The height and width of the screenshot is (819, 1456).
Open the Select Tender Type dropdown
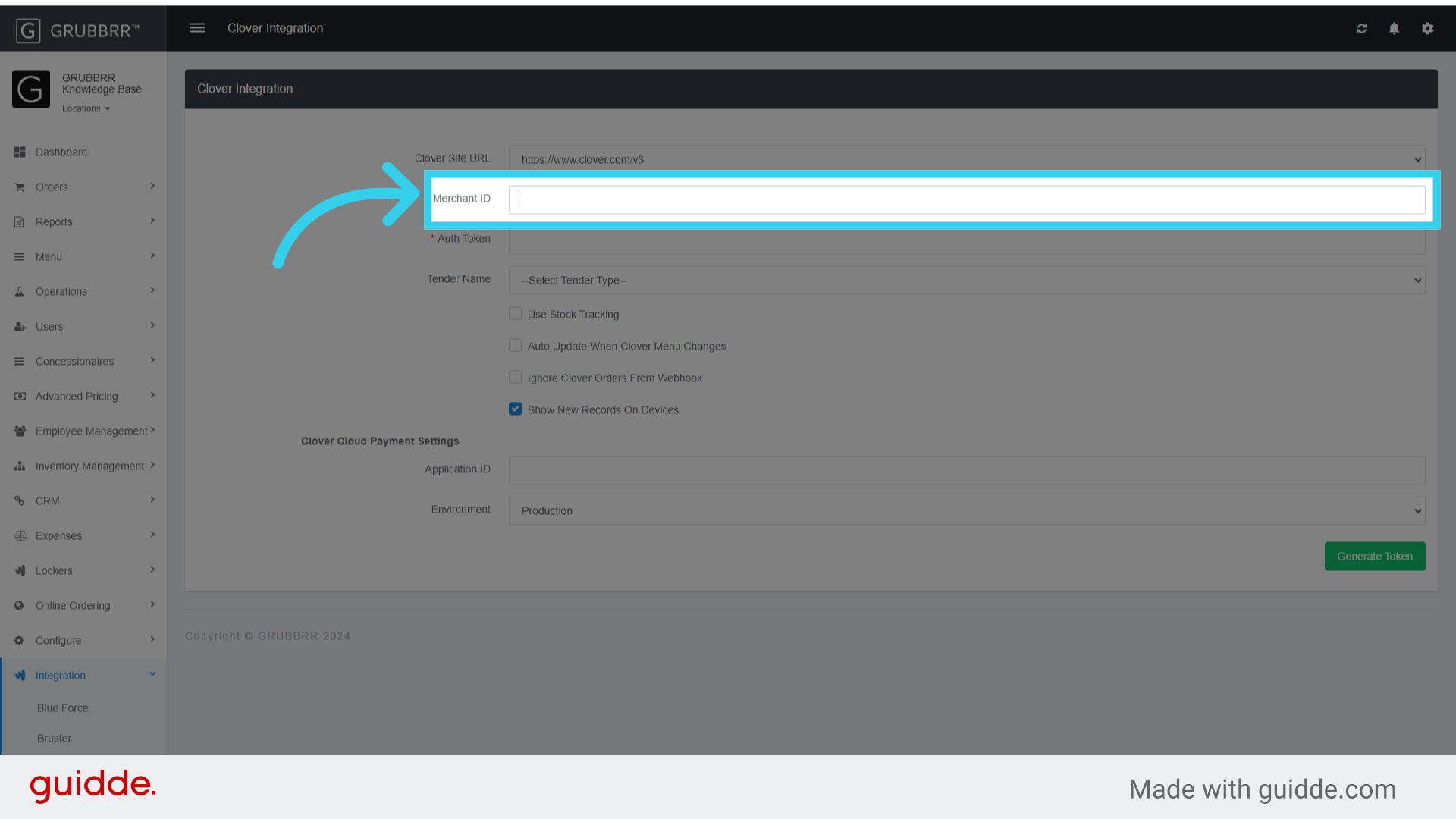[967, 281]
